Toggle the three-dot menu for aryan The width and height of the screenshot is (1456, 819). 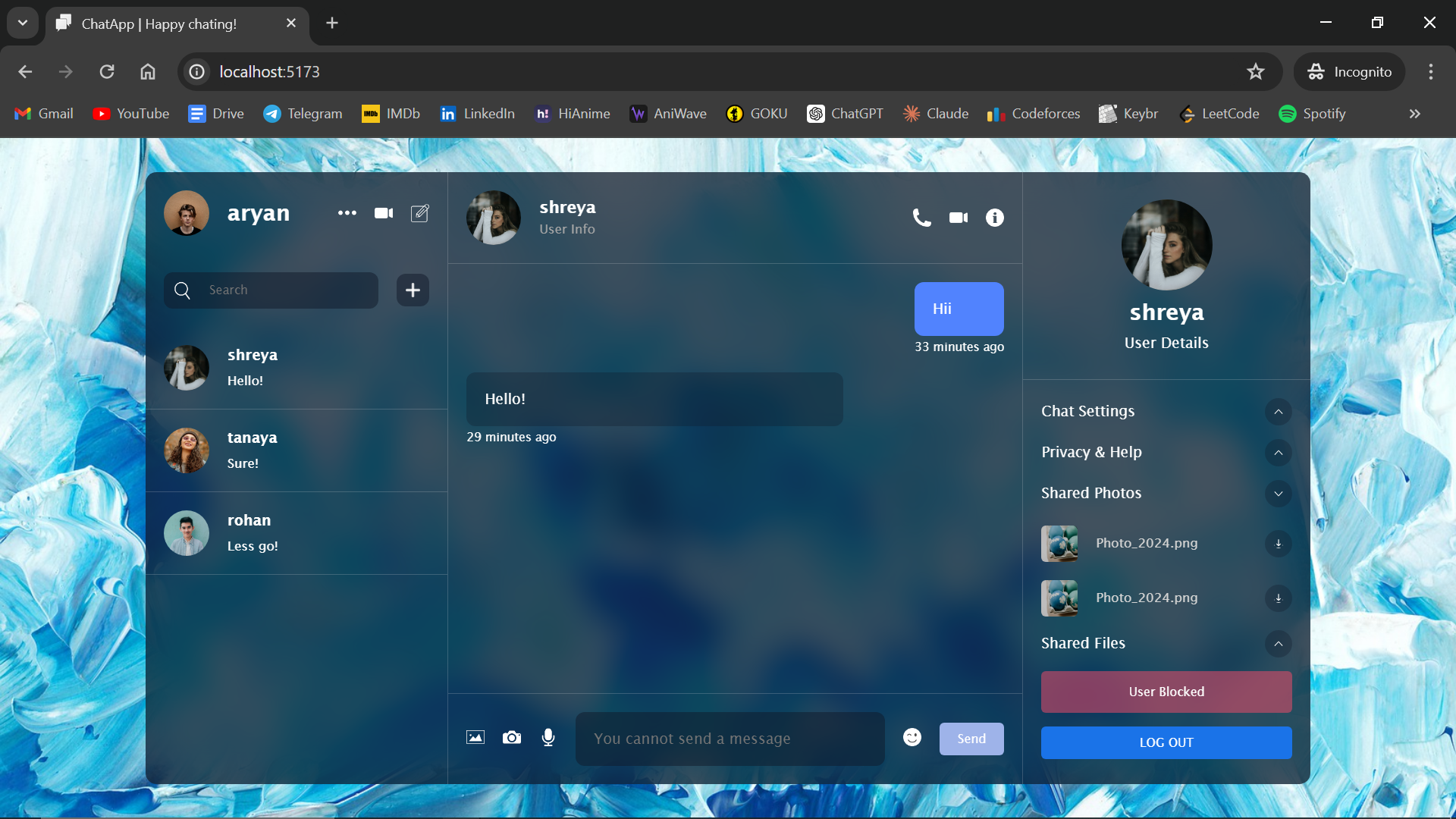point(346,213)
